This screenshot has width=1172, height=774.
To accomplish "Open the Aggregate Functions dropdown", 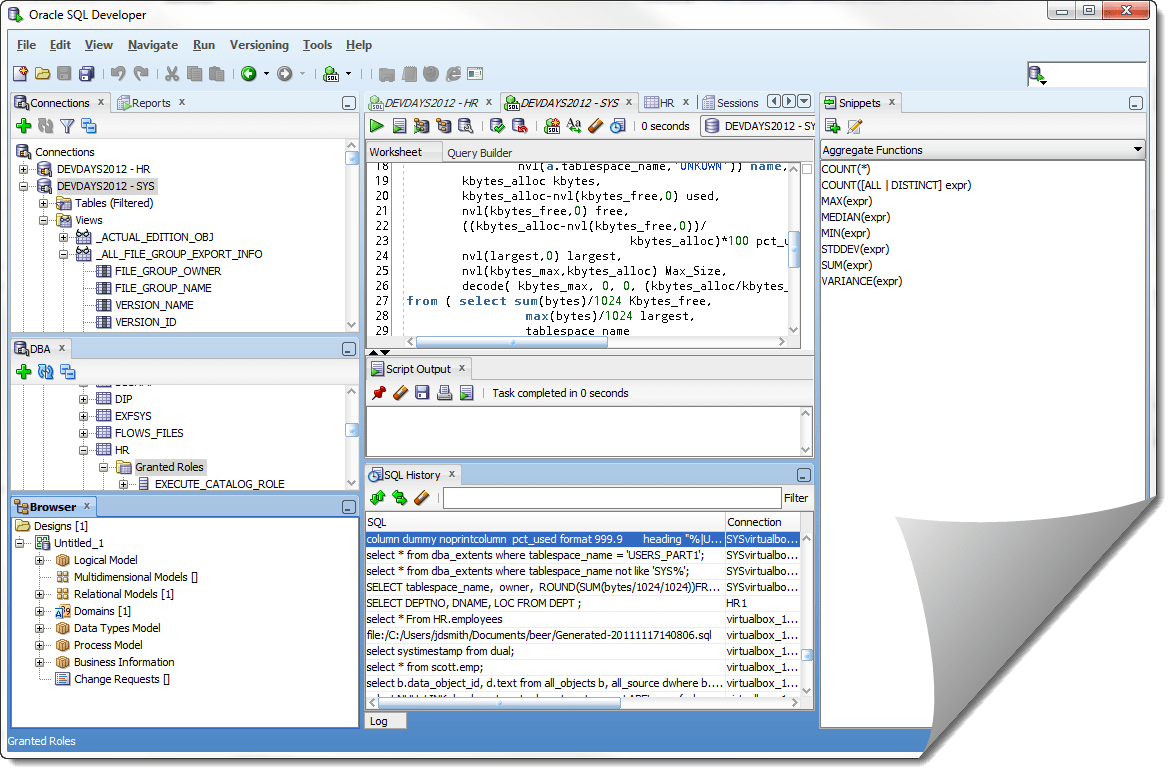I will point(1138,149).
